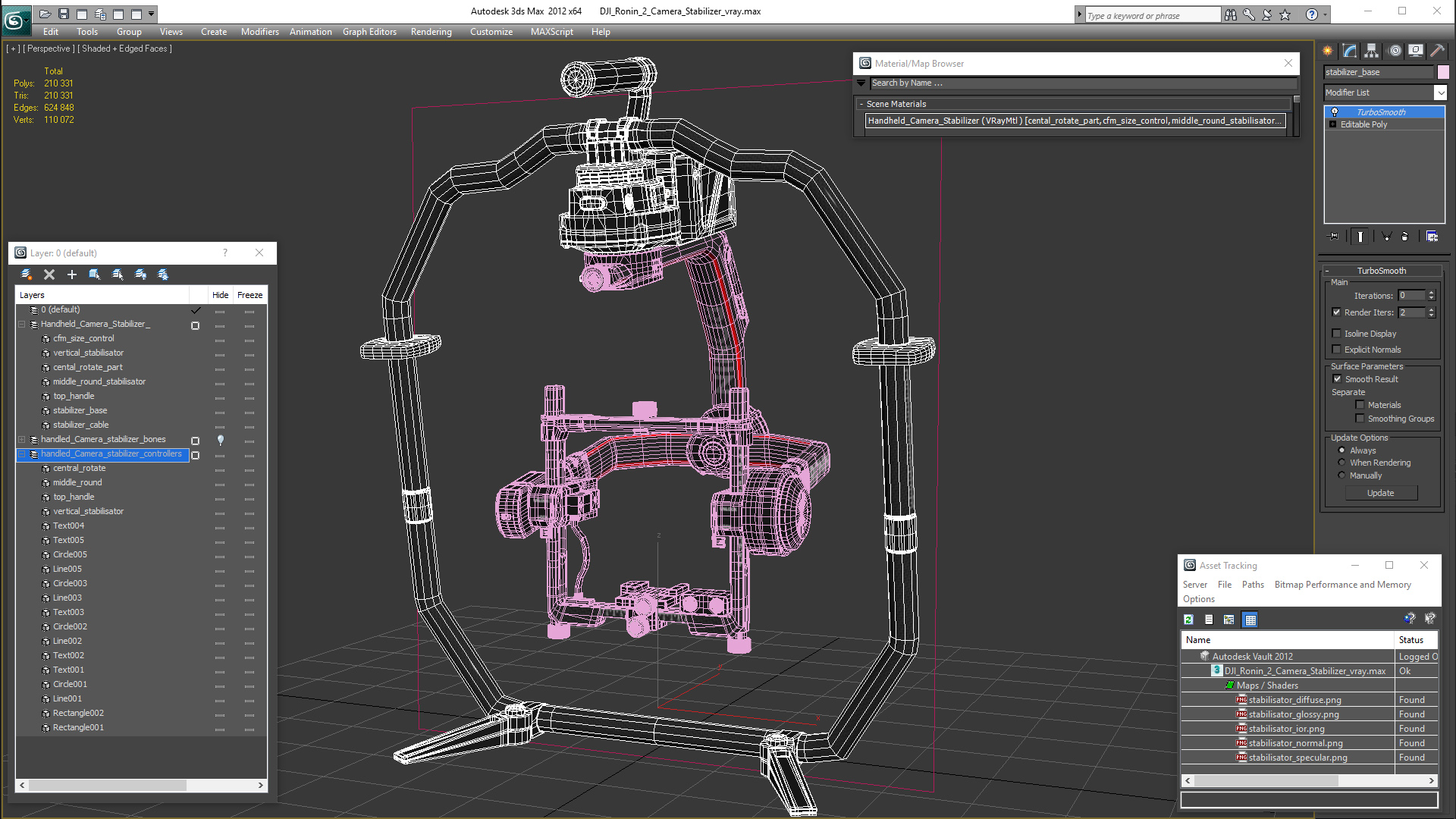
Task: Click the pink object color swatch
Action: (x=1443, y=72)
